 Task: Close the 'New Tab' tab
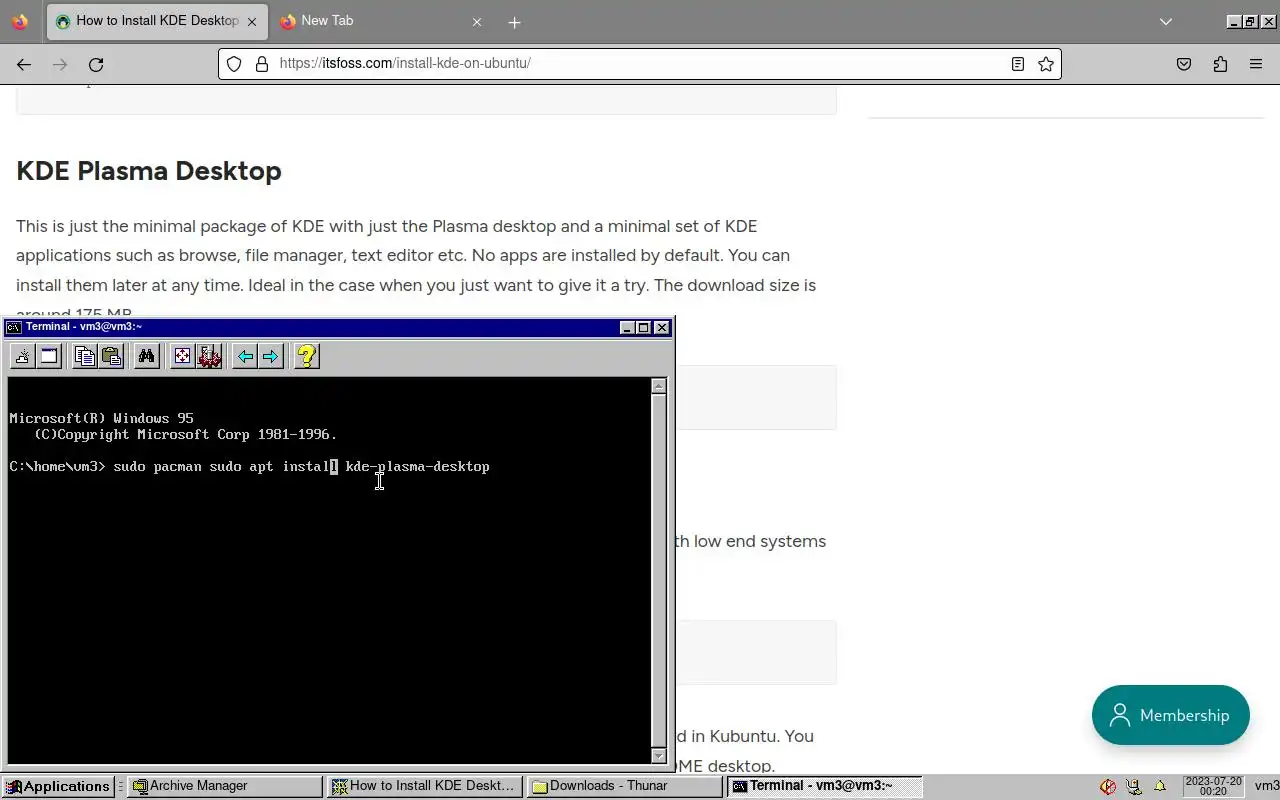477,22
